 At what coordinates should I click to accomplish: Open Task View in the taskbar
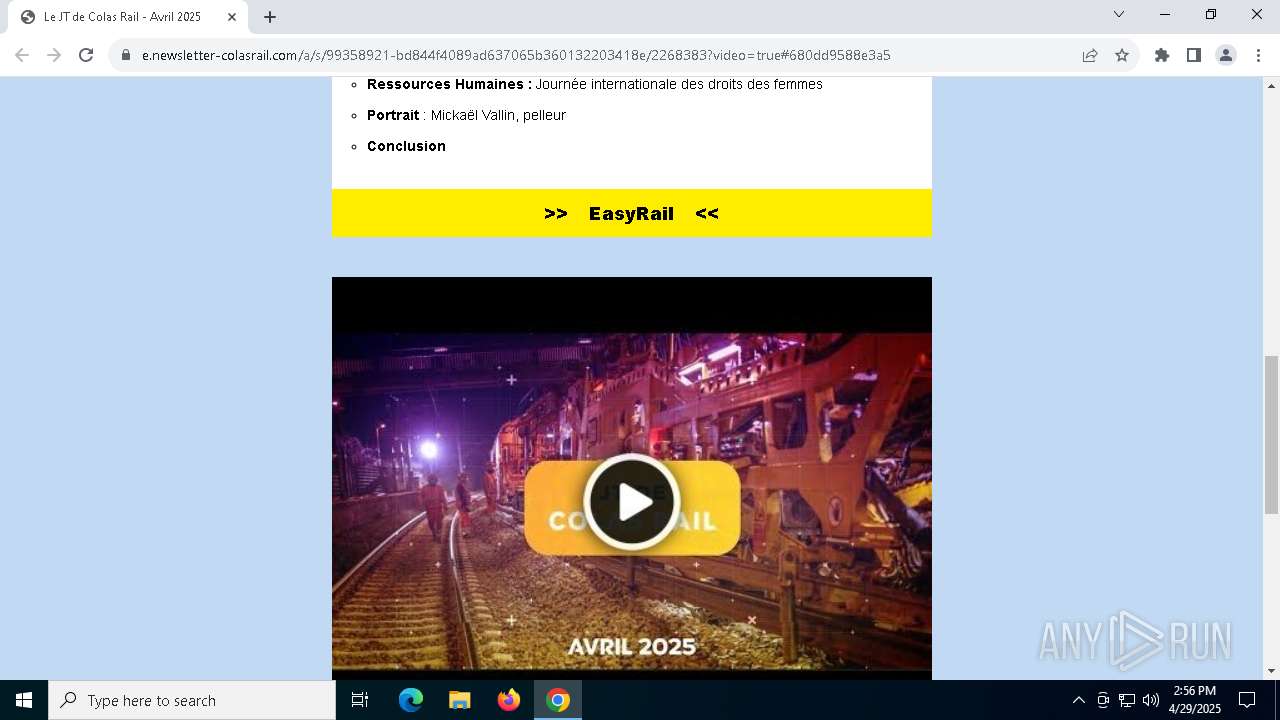click(x=360, y=700)
